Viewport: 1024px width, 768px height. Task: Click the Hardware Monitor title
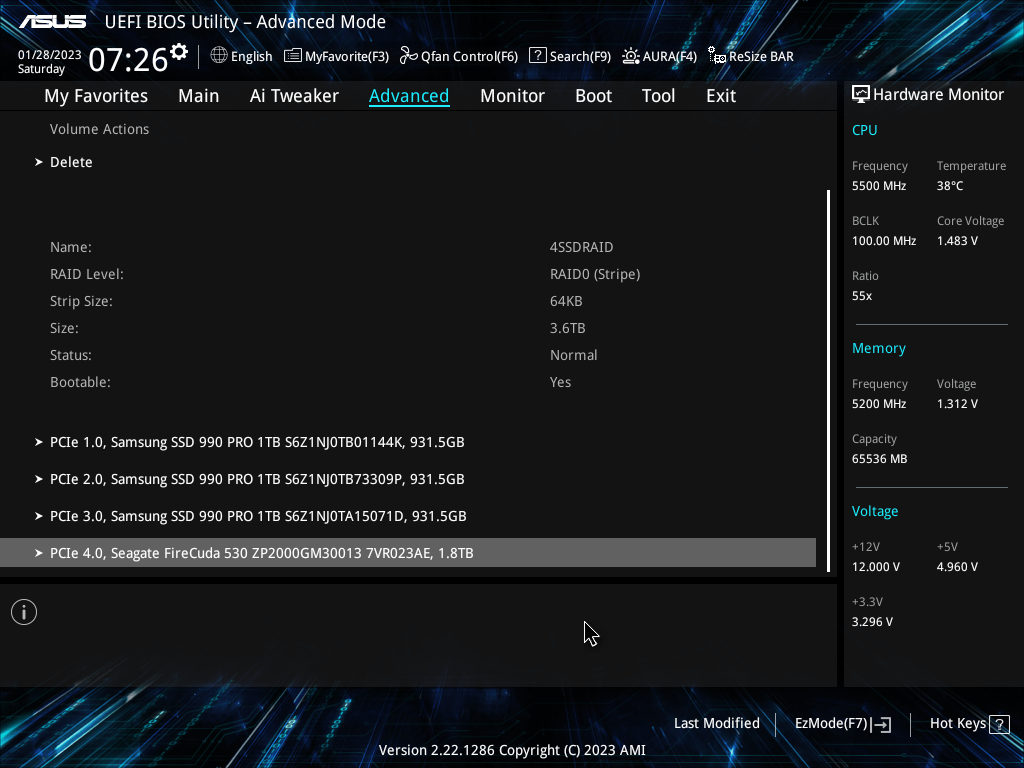(938, 95)
